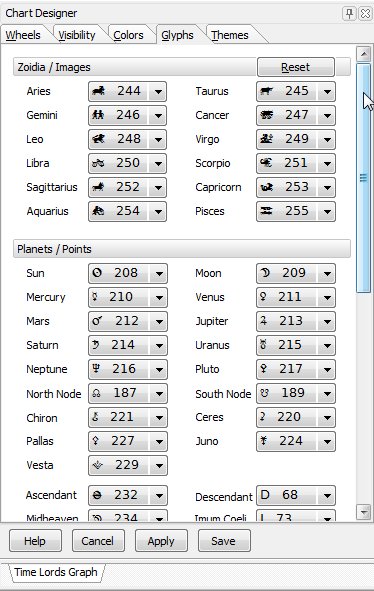Screen dimensions: 374x591
Task: Reset the Zoidia / Images glyphs
Action: [296, 67]
